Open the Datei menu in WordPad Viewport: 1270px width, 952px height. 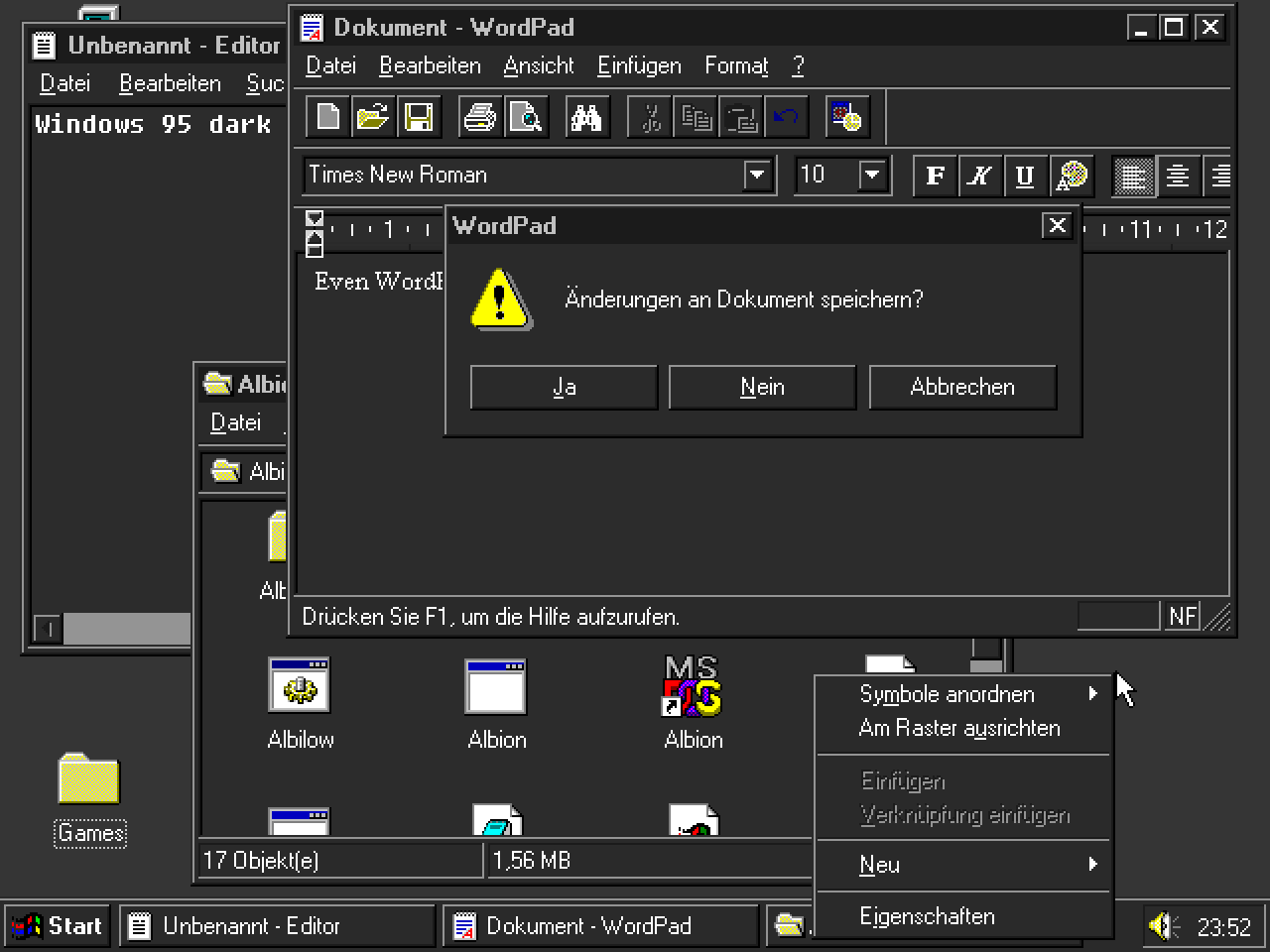(x=330, y=65)
